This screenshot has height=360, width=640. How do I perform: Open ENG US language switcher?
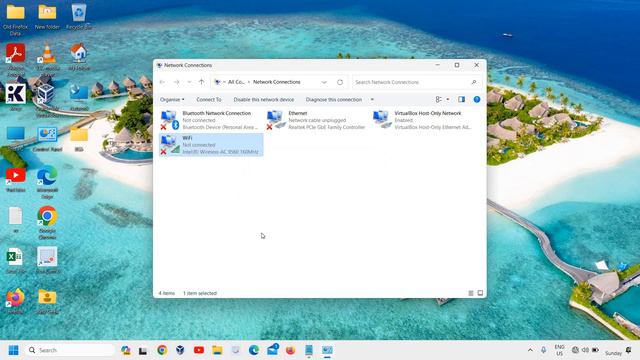(x=559, y=350)
